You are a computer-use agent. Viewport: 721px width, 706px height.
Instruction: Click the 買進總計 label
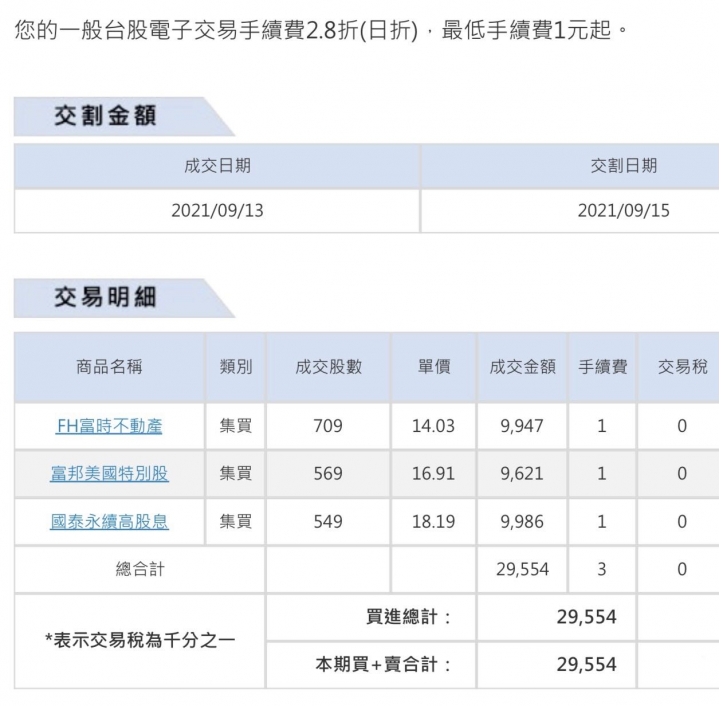[x=408, y=617]
